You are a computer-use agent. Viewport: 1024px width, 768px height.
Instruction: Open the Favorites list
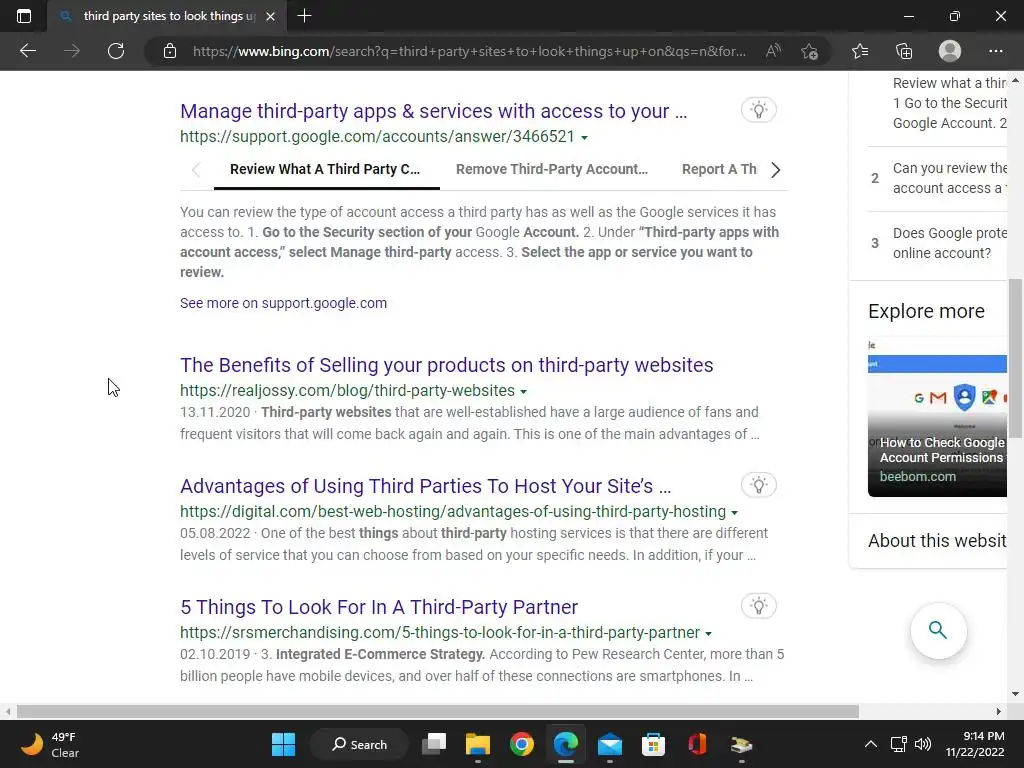pyautogui.click(x=860, y=51)
